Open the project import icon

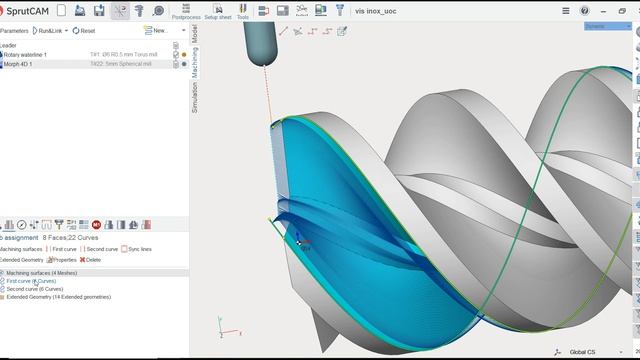click(80, 11)
